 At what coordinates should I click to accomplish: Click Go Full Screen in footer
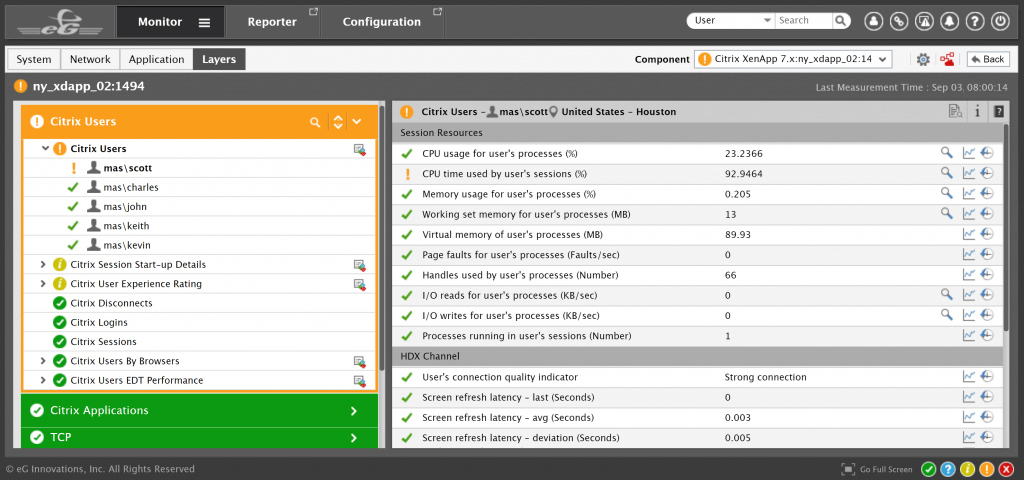pos(877,469)
